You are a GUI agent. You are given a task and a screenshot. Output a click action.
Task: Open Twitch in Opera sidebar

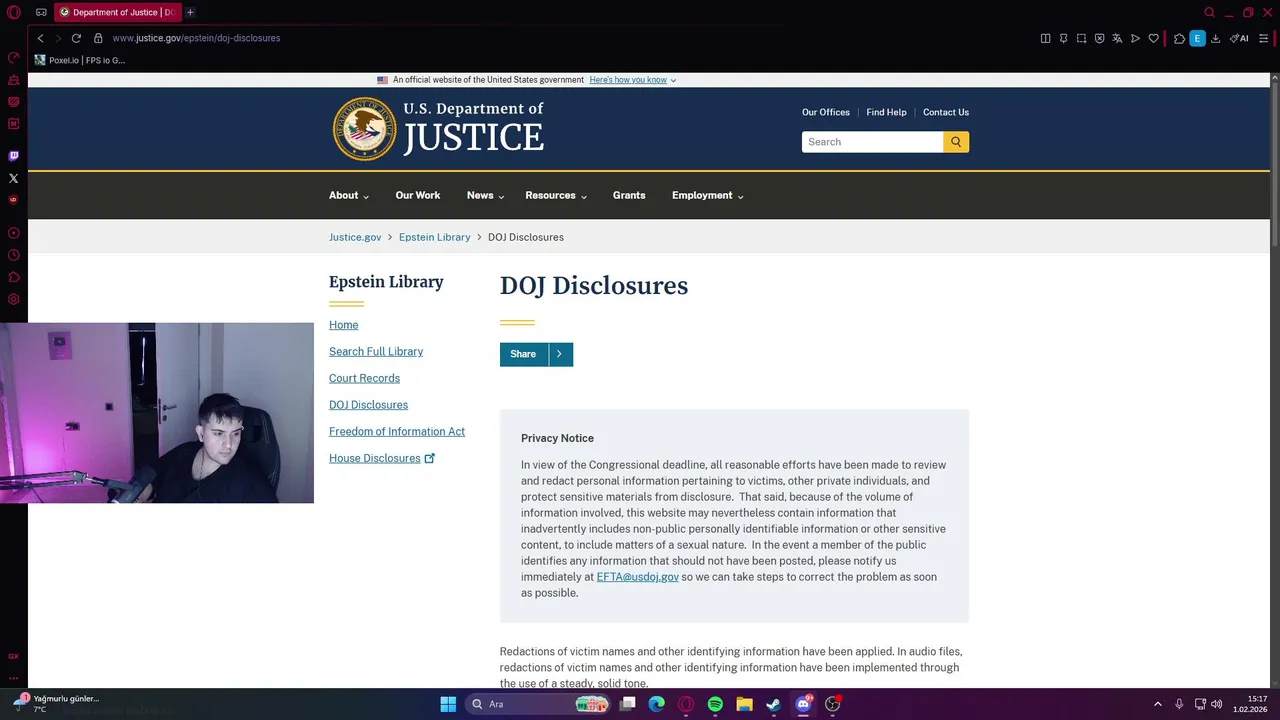(14, 156)
